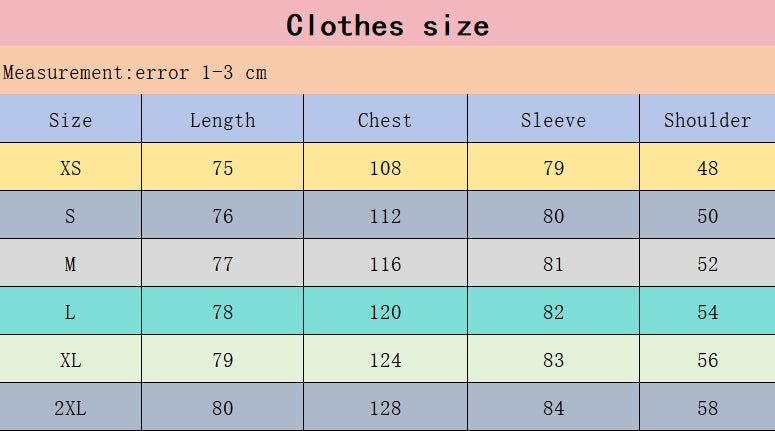The image size is (775, 431).
Task: Select the Shoulder column header
Action: pos(707,120)
